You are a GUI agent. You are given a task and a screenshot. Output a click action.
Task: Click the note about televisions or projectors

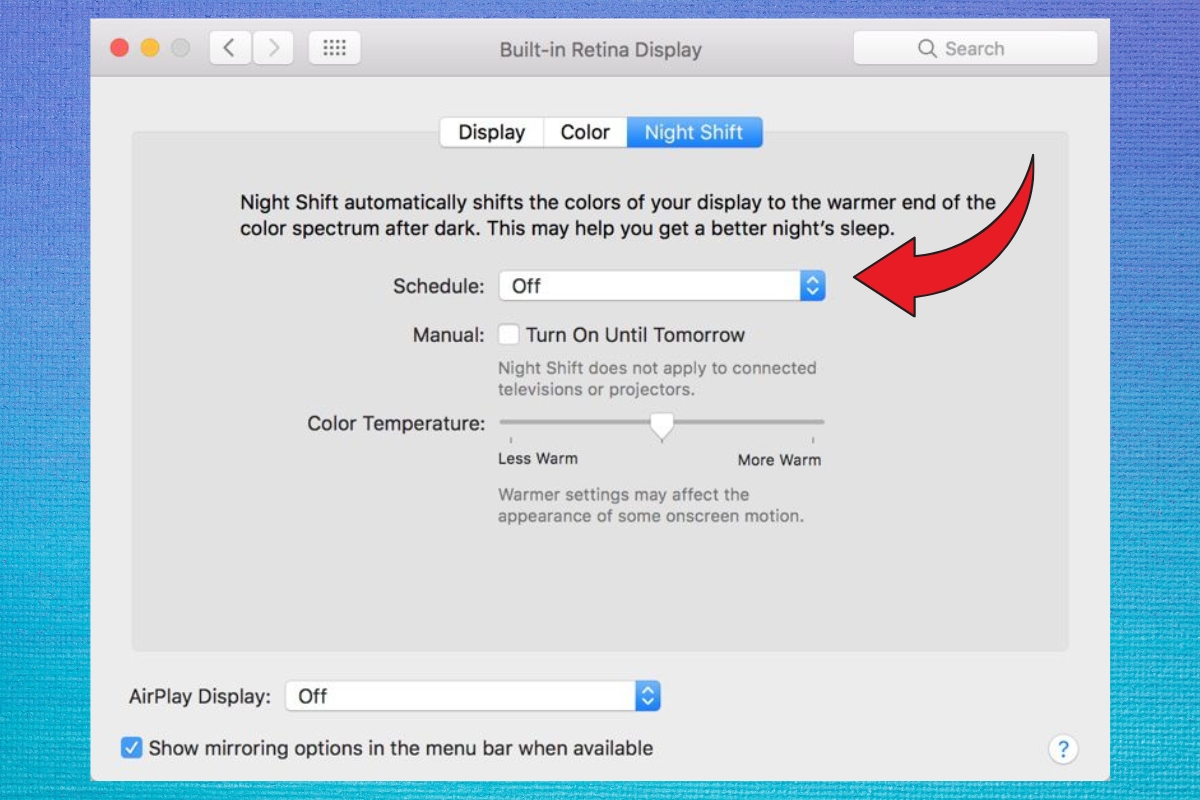click(657, 379)
